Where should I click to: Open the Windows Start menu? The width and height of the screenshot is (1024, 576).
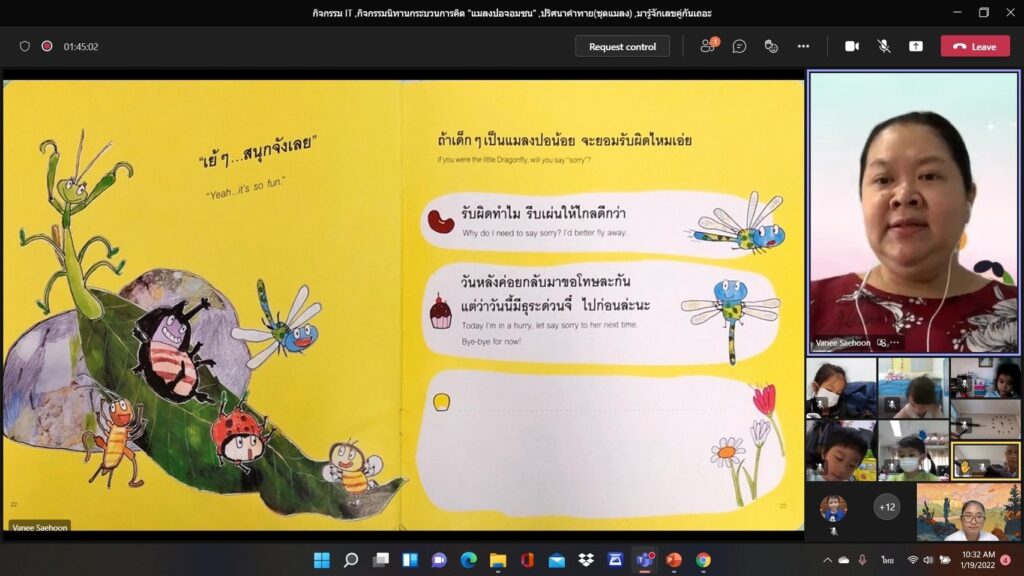click(x=322, y=560)
